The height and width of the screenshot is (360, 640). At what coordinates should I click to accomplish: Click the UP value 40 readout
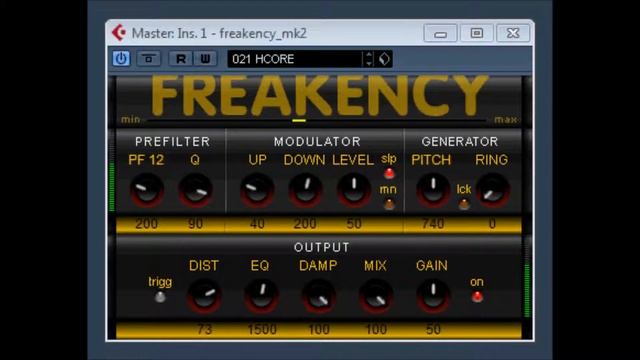point(257,224)
